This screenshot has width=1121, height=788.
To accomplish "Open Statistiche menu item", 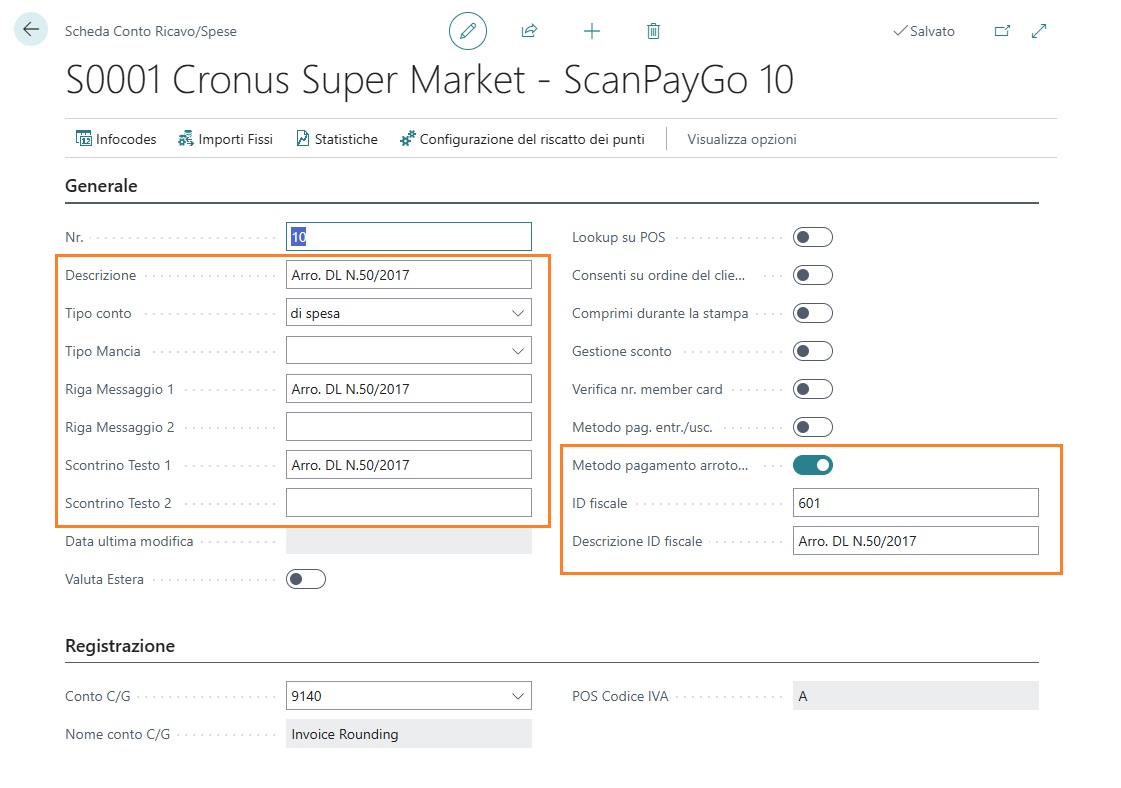I will pos(336,139).
